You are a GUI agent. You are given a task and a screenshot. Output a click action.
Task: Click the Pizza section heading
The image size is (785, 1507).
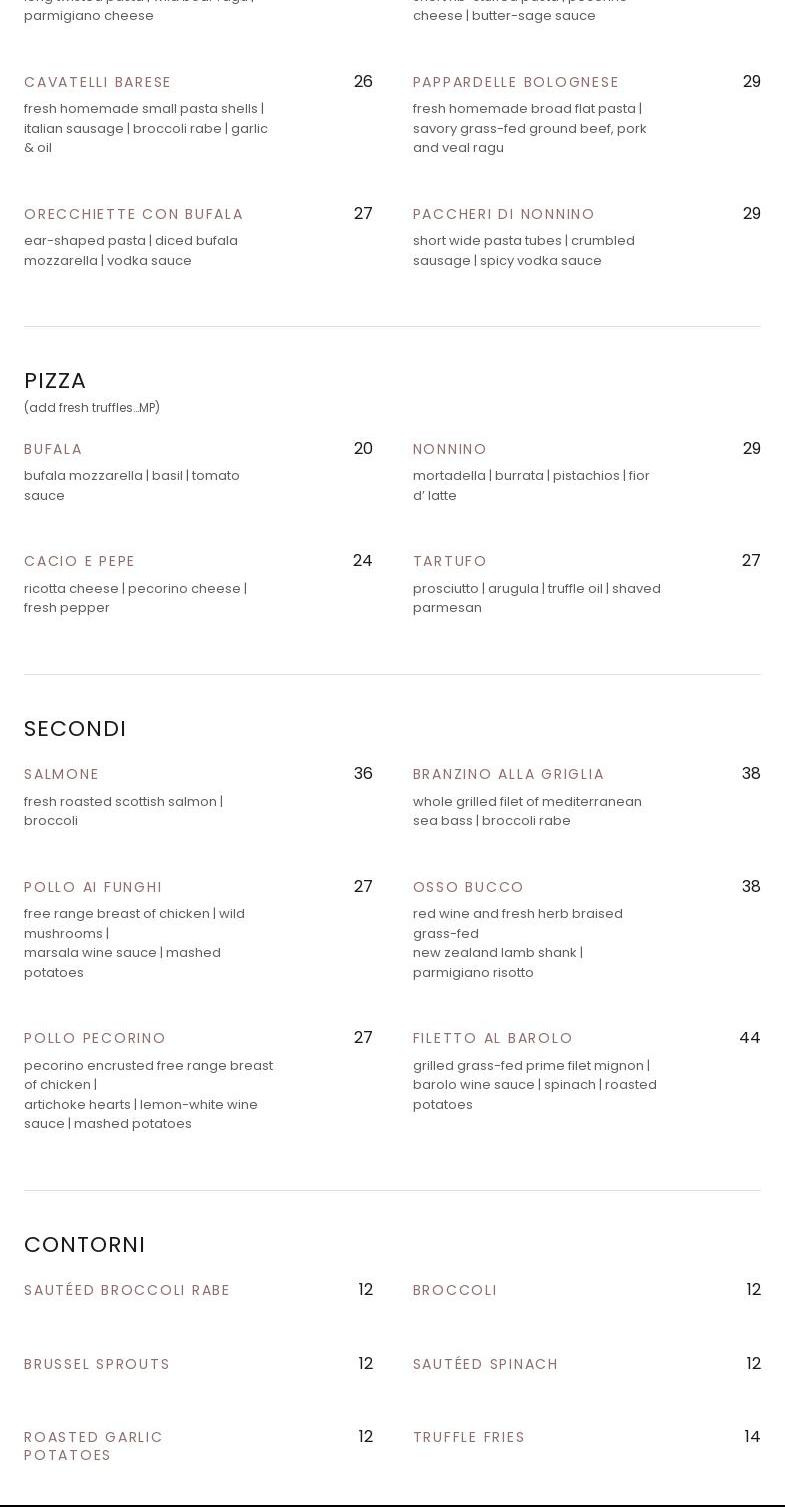55,381
